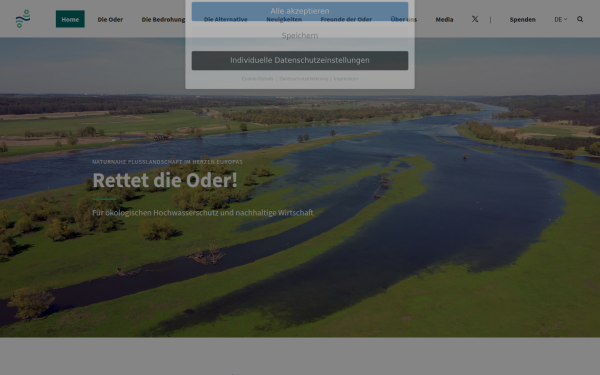The image size is (600, 375).
Task: Click the Naturnahe Flusslandschaft im Herzen Europas text
Action: tap(167, 162)
